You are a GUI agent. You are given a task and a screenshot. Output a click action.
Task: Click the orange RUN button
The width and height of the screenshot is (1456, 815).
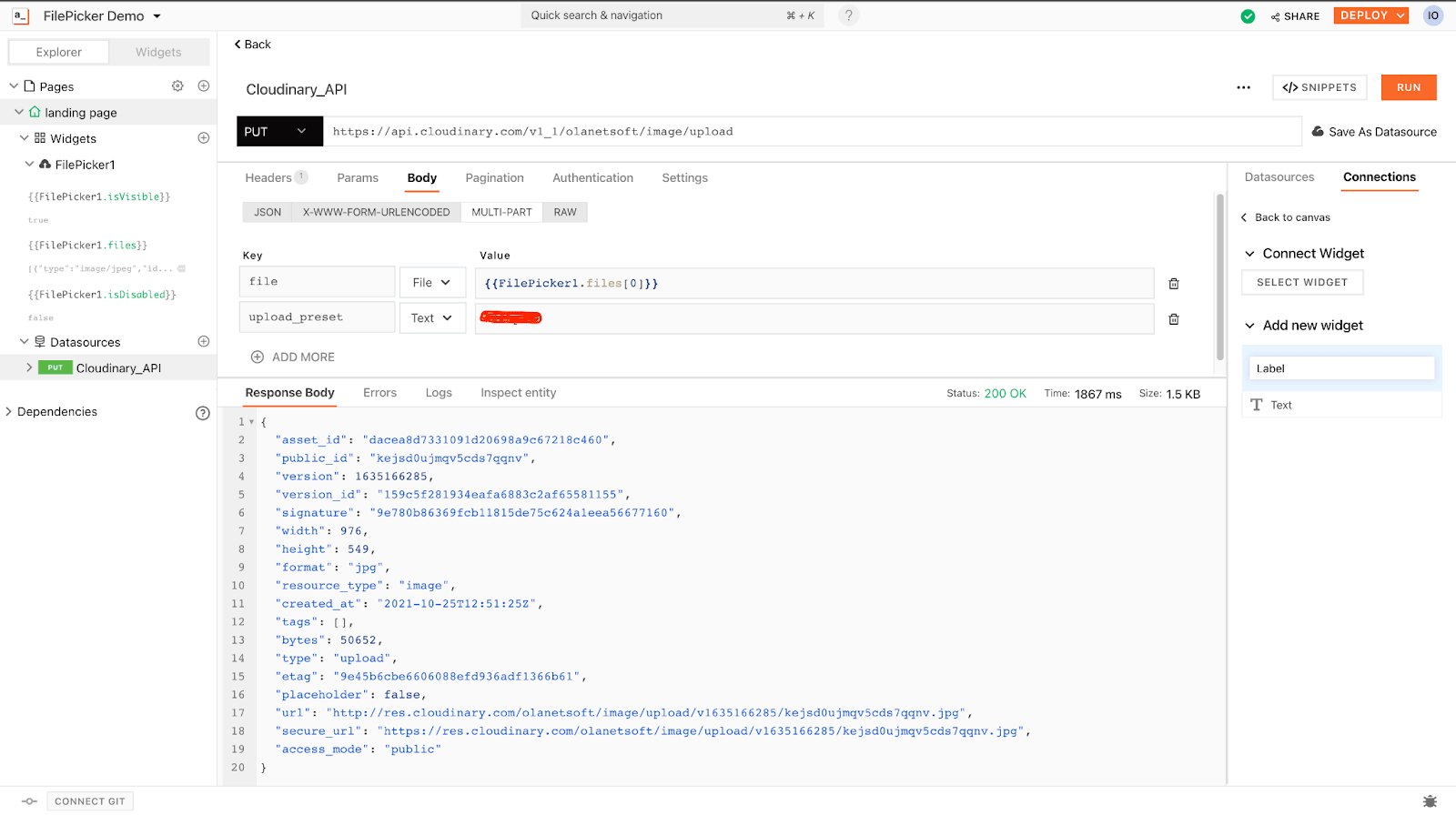(x=1408, y=88)
